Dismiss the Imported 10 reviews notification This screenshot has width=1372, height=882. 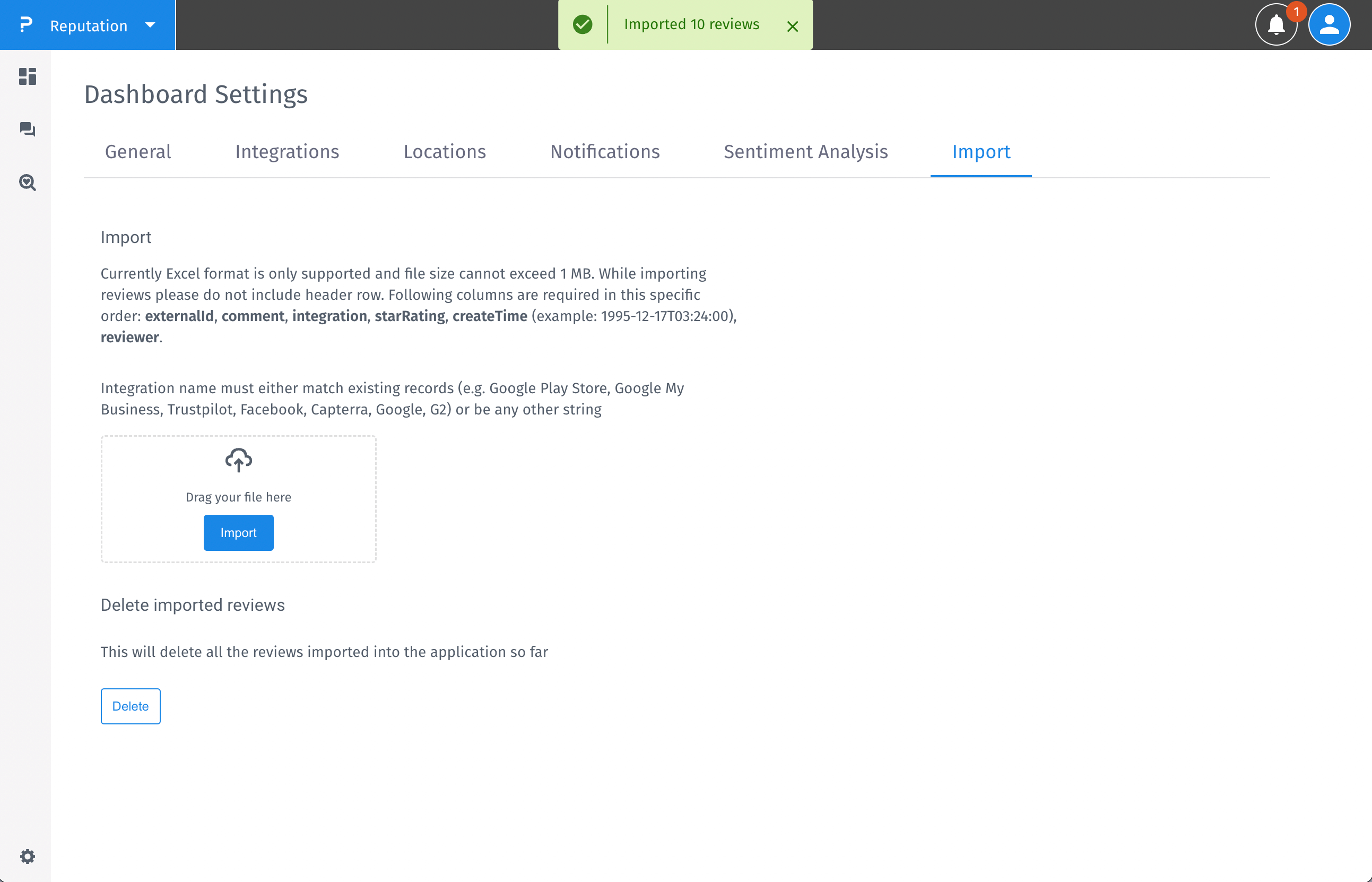(x=793, y=27)
